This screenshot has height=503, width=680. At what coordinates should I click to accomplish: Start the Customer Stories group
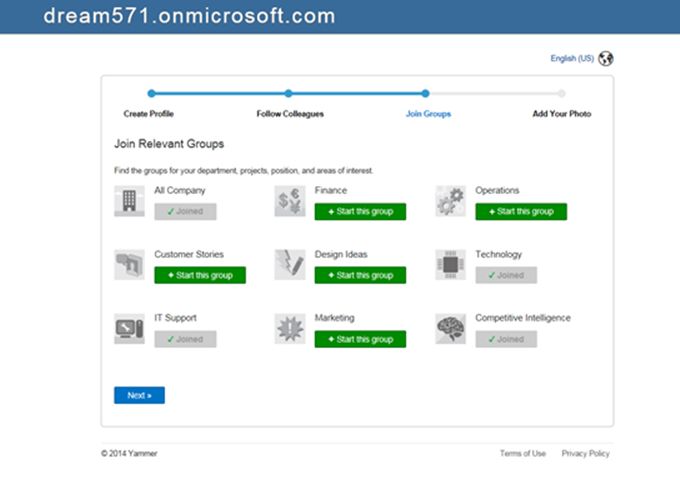click(200, 275)
